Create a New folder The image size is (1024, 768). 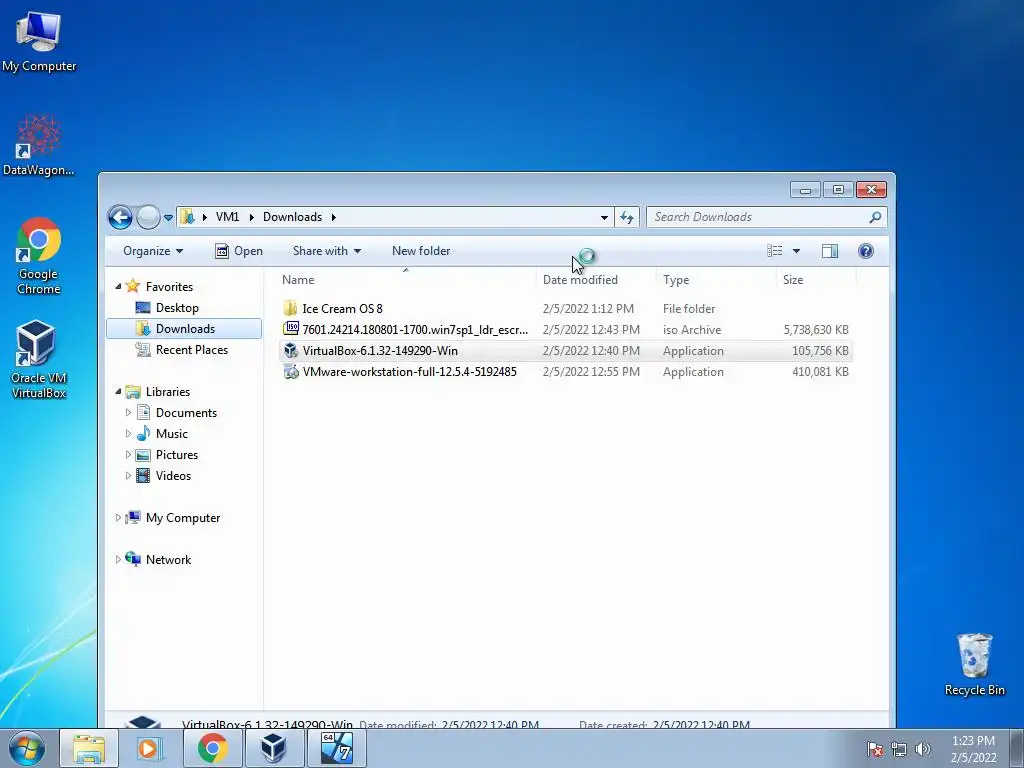click(421, 251)
